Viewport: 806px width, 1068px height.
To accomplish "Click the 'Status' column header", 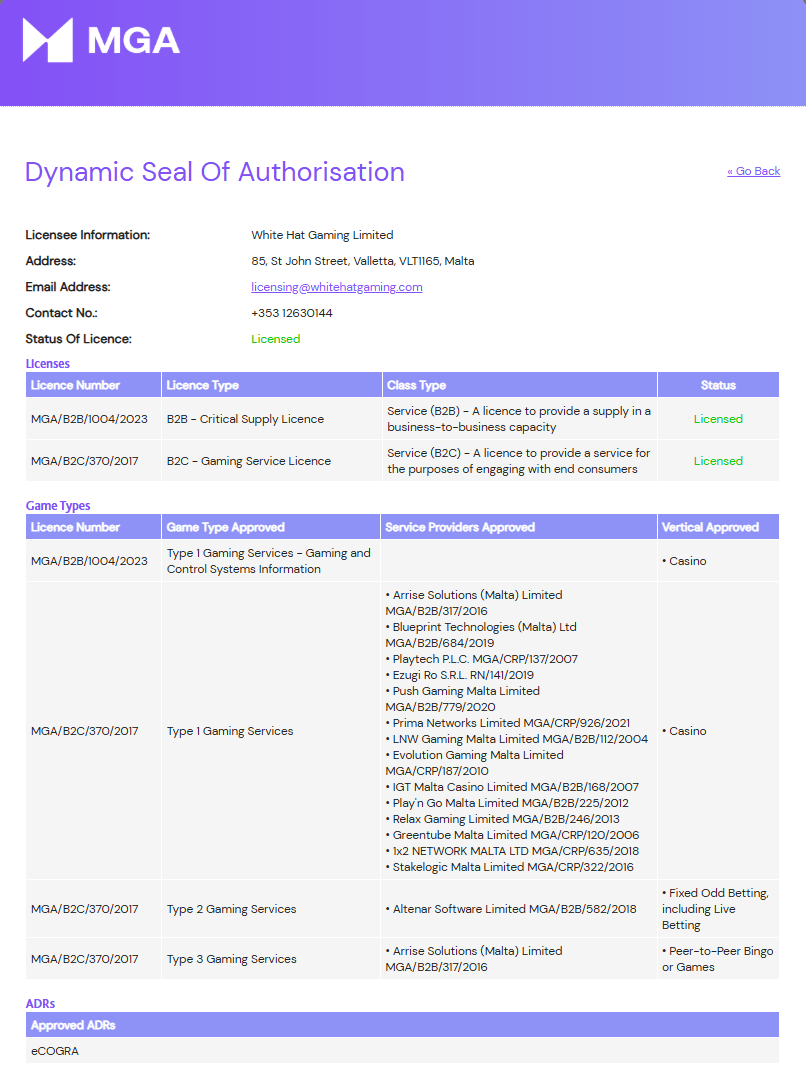I will click(x=718, y=385).
